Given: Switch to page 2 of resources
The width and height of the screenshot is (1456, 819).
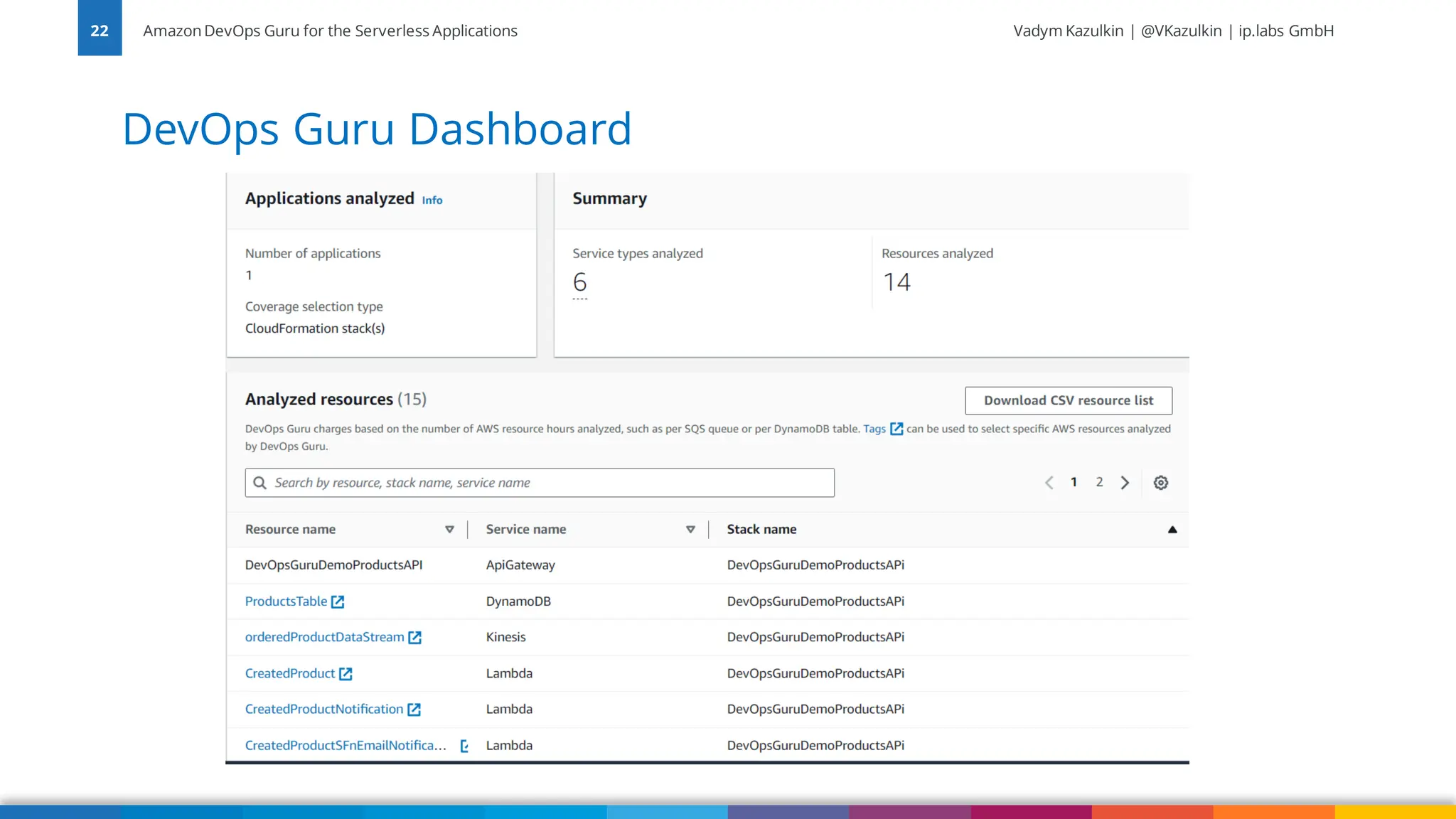Looking at the screenshot, I should pyautogui.click(x=1099, y=482).
